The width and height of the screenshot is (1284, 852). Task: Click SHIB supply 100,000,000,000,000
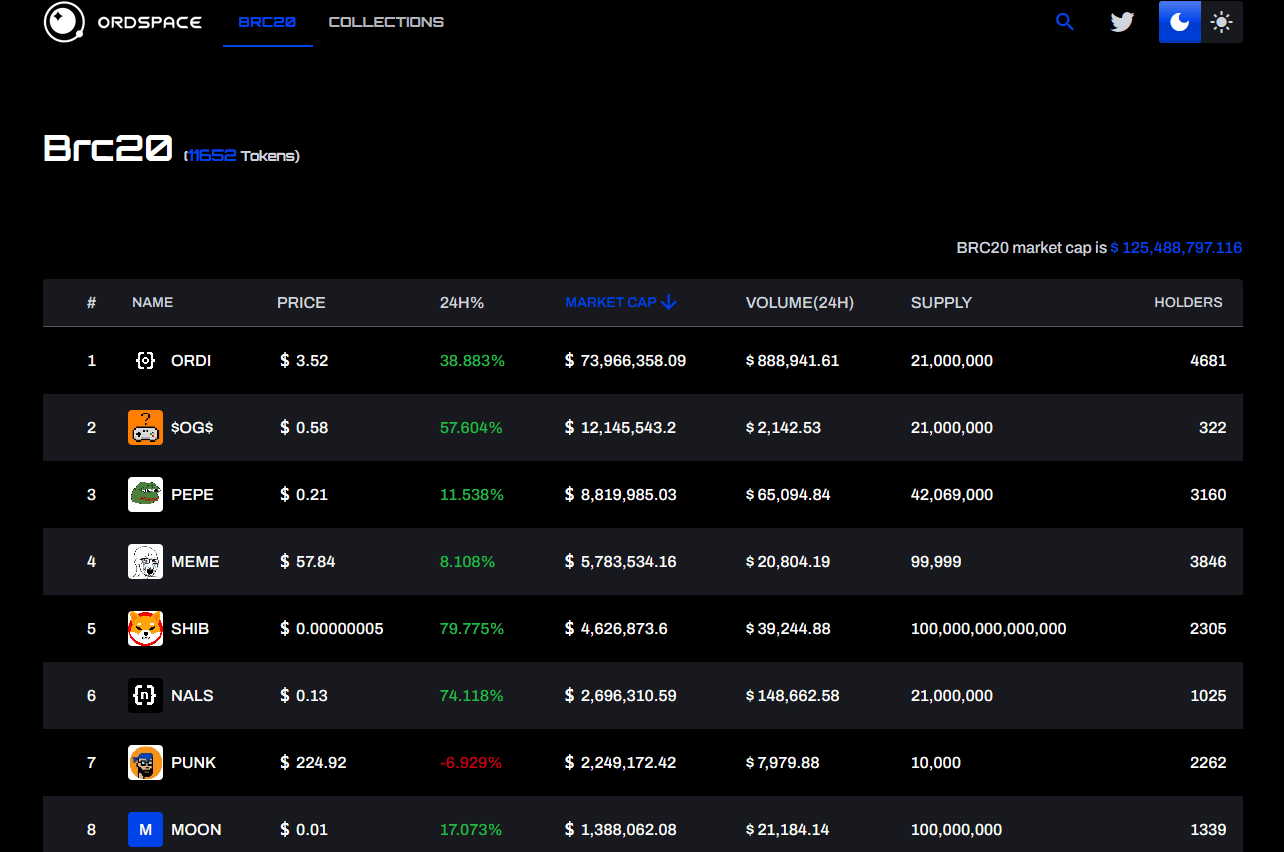pos(988,628)
